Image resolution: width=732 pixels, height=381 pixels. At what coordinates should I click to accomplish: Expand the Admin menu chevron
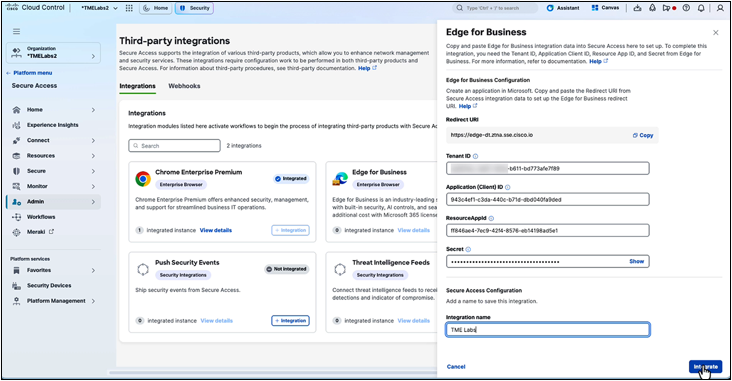(93, 202)
